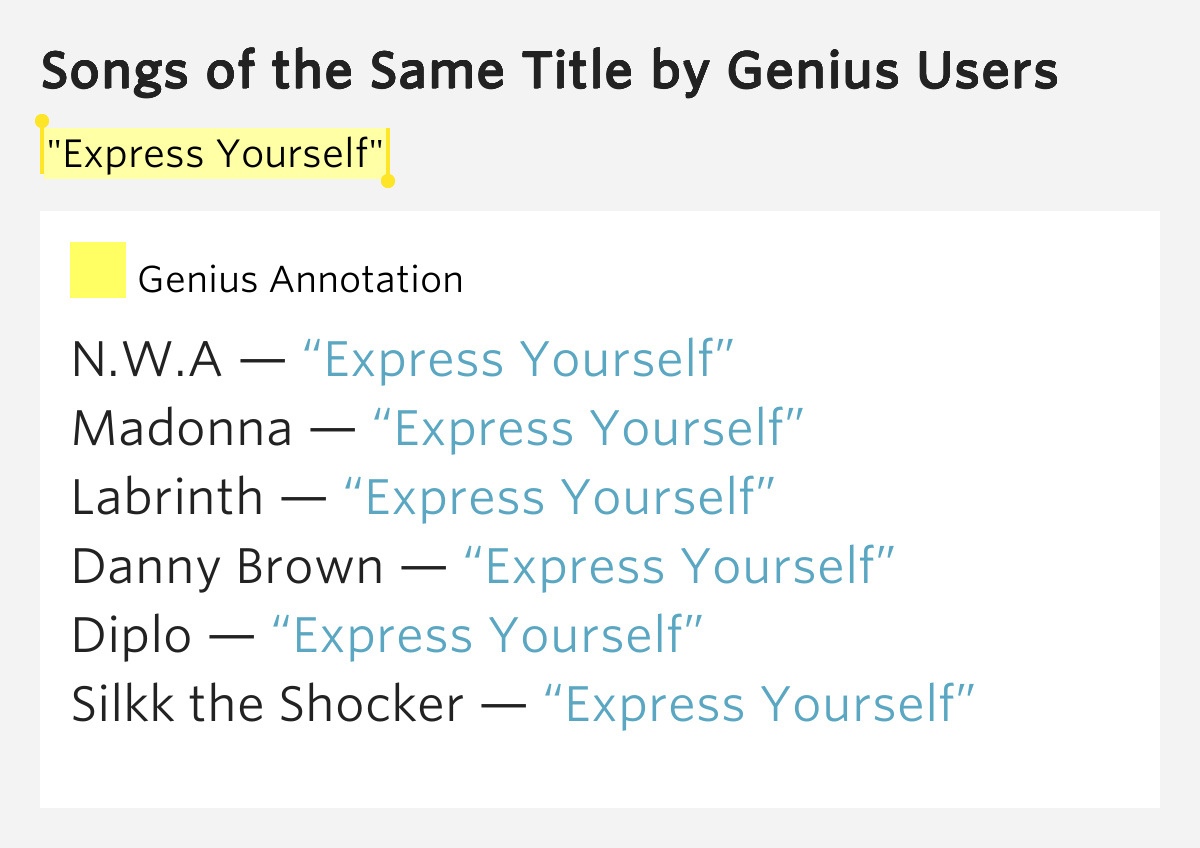Click the yellow Genius Annotation square

point(97,270)
